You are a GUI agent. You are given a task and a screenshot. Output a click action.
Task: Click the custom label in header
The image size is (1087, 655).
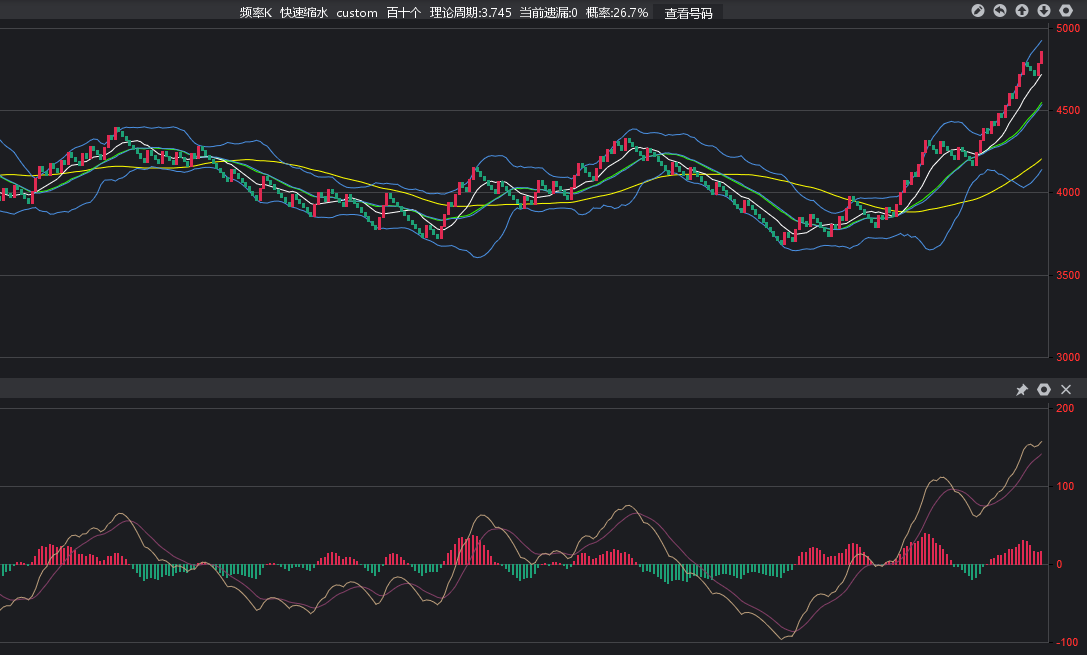pyautogui.click(x=357, y=12)
